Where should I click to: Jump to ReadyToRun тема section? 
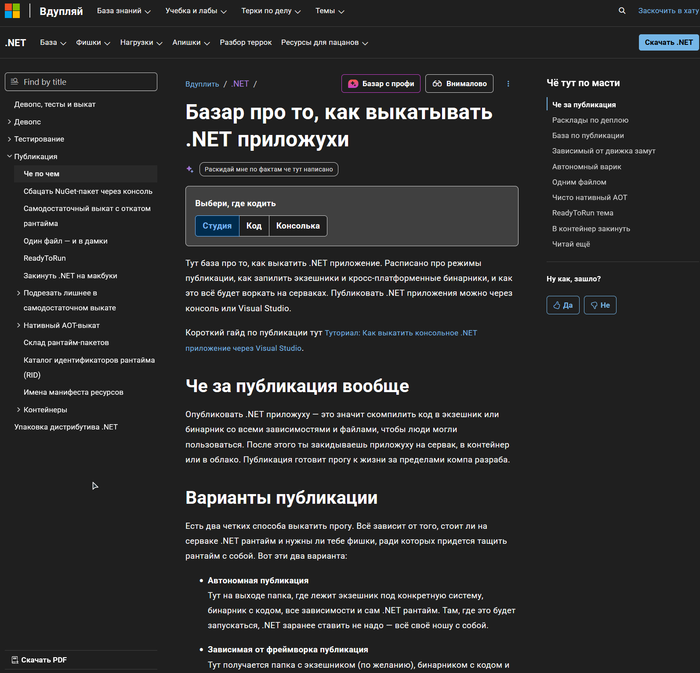pos(583,213)
